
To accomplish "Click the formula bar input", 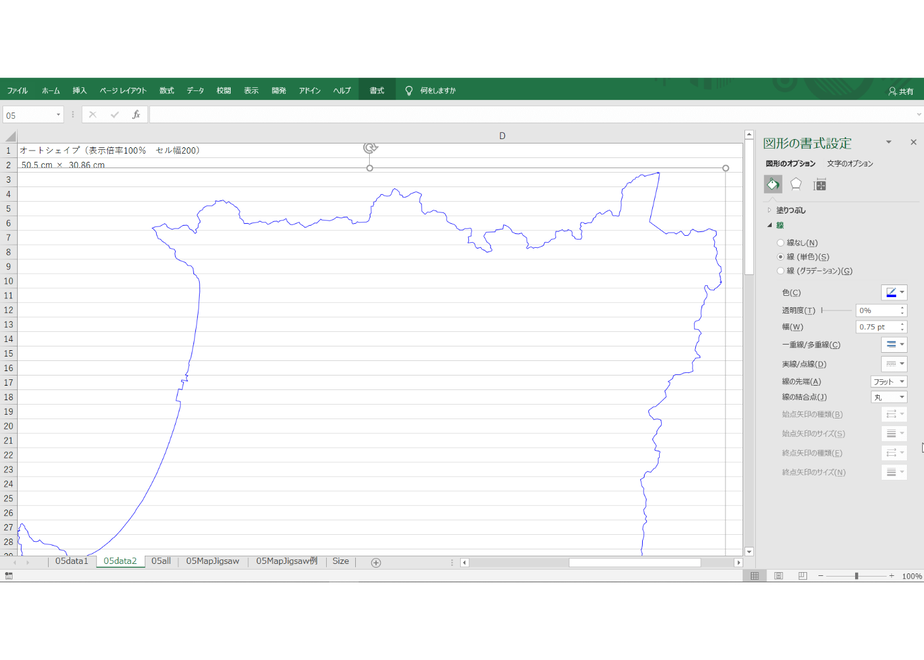I will [532, 115].
